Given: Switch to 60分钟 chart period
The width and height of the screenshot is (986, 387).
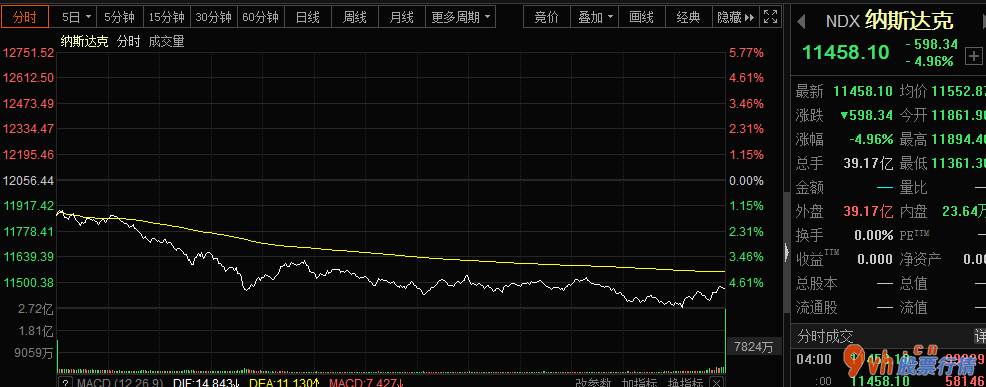Looking at the screenshot, I should (x=260, y=17).
